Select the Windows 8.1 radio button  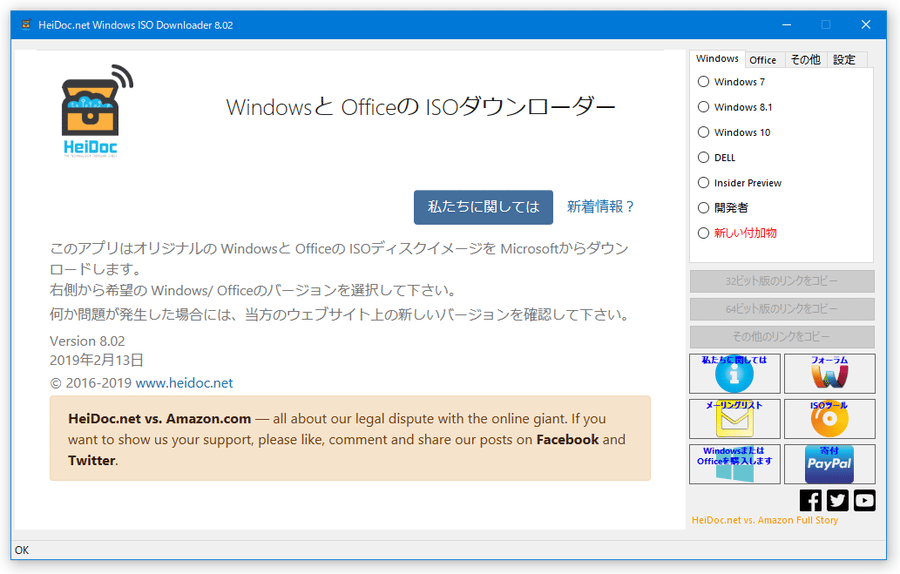704,107
